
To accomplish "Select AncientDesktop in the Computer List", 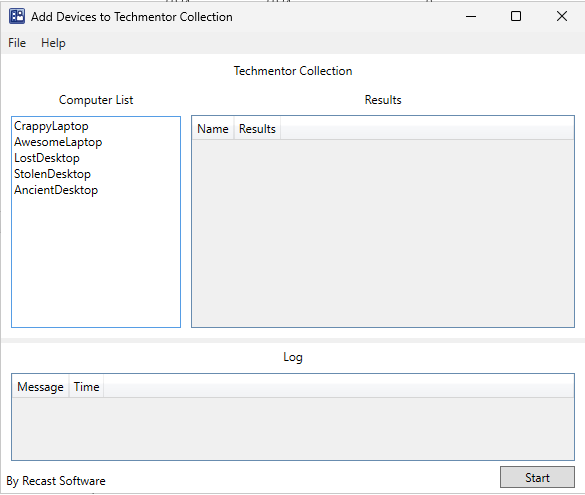I will (56, 190).
